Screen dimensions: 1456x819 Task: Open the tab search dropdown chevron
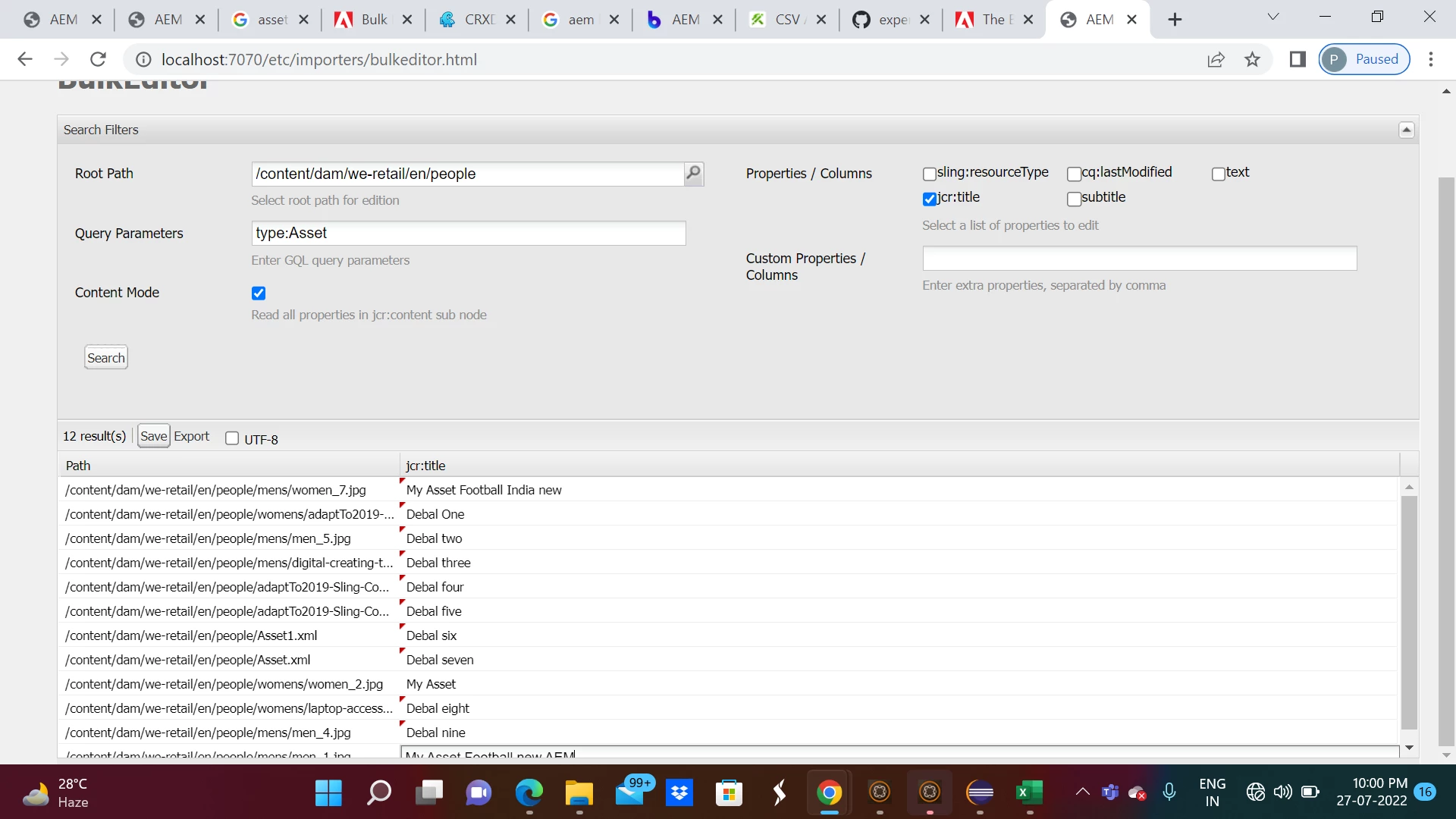(x=1273, y=17)
